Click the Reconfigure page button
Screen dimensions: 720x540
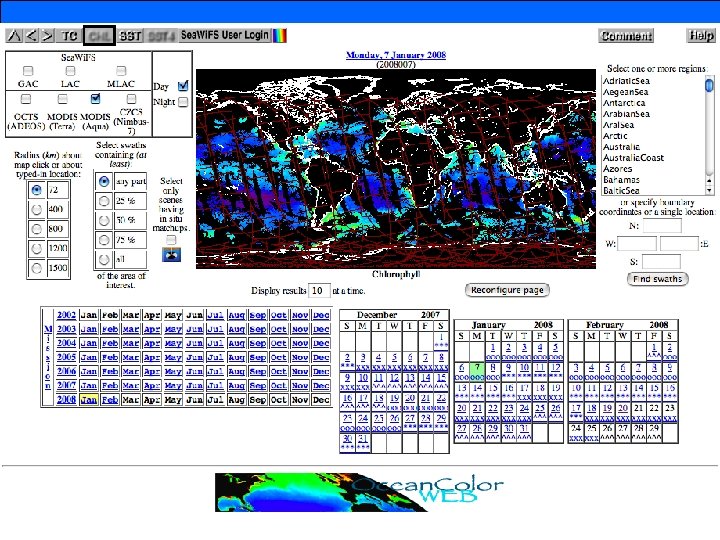tap(507, 290)
